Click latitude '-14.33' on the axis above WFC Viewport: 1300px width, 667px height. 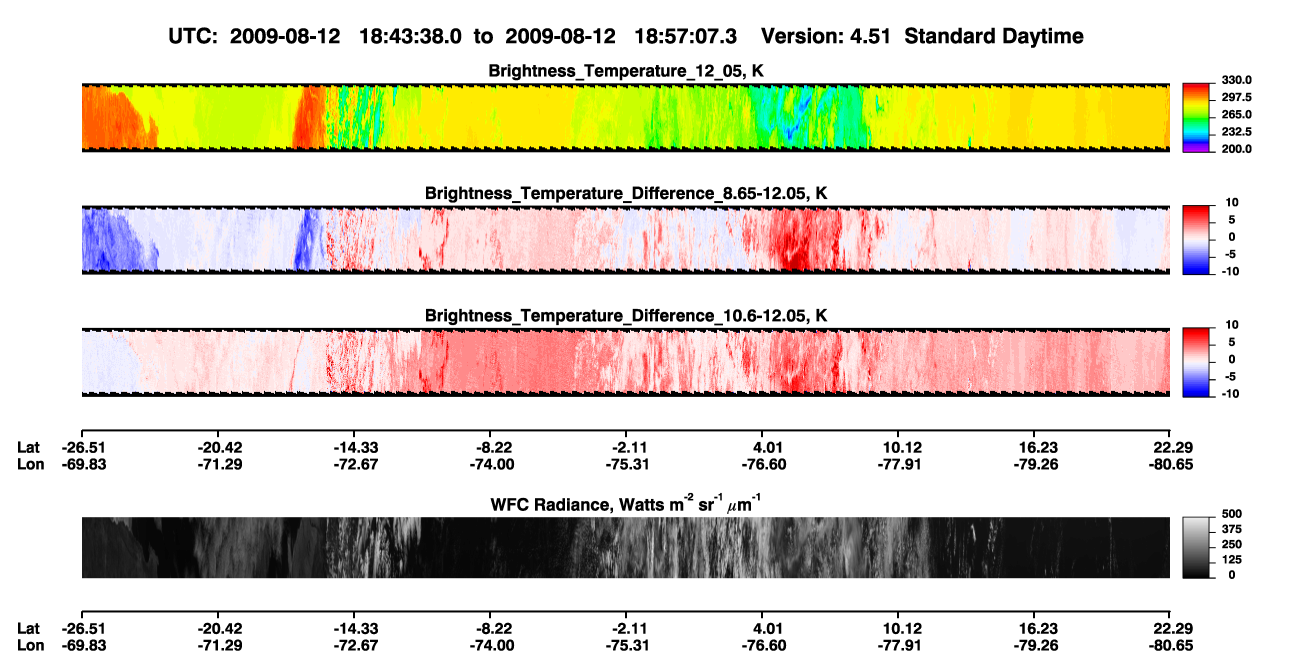[x=355, y=447]
